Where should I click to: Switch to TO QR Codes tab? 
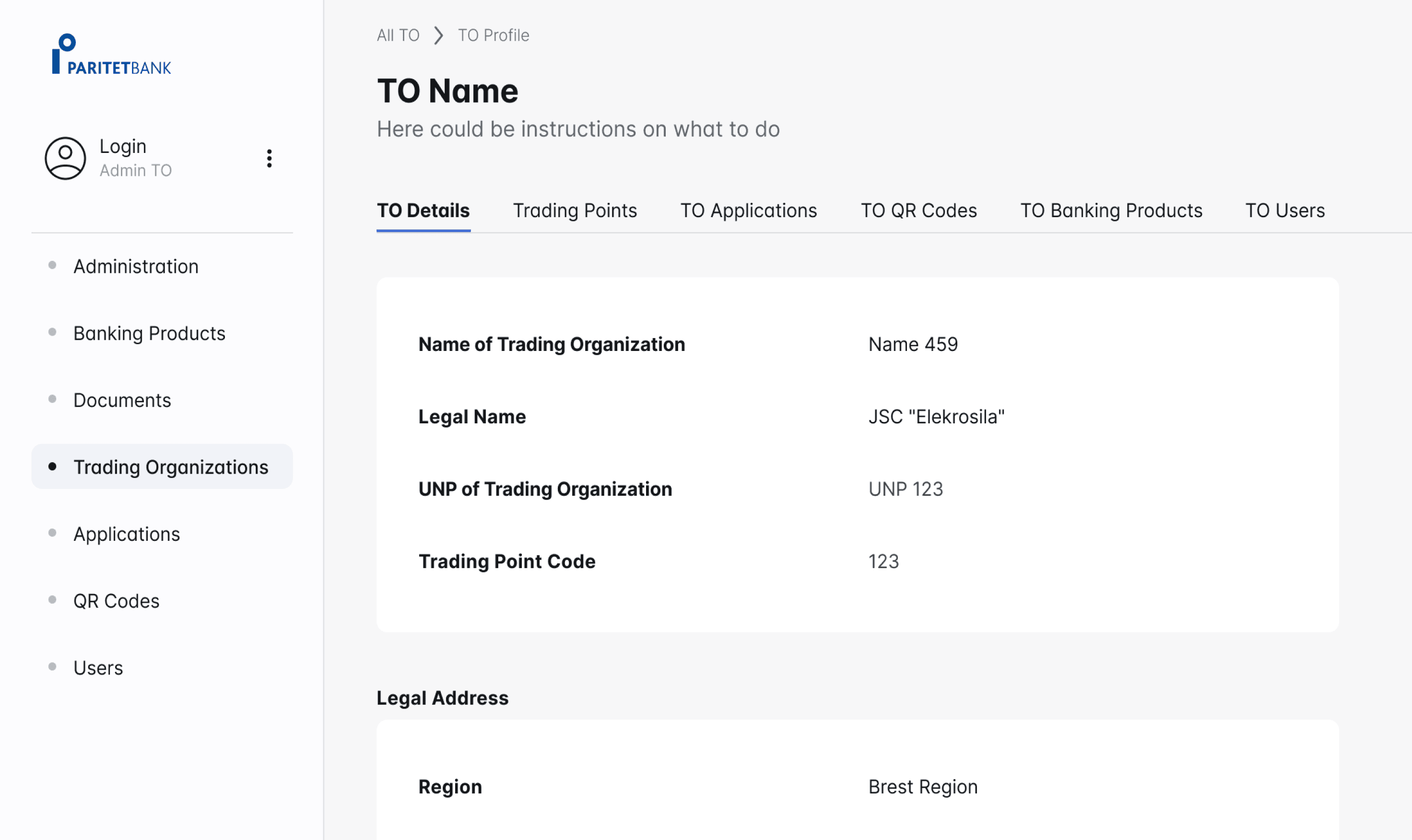click(918, 210)
